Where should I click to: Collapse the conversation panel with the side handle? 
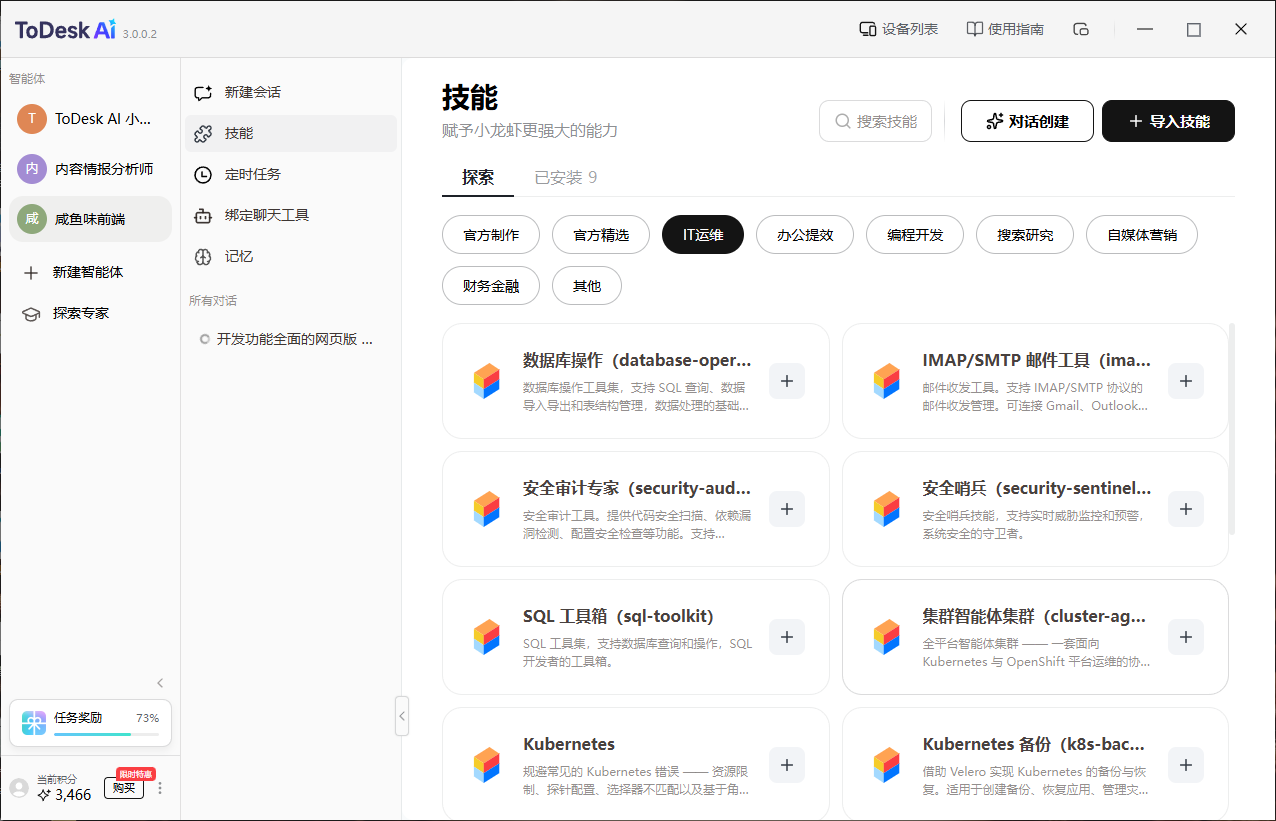coord(402,716)
